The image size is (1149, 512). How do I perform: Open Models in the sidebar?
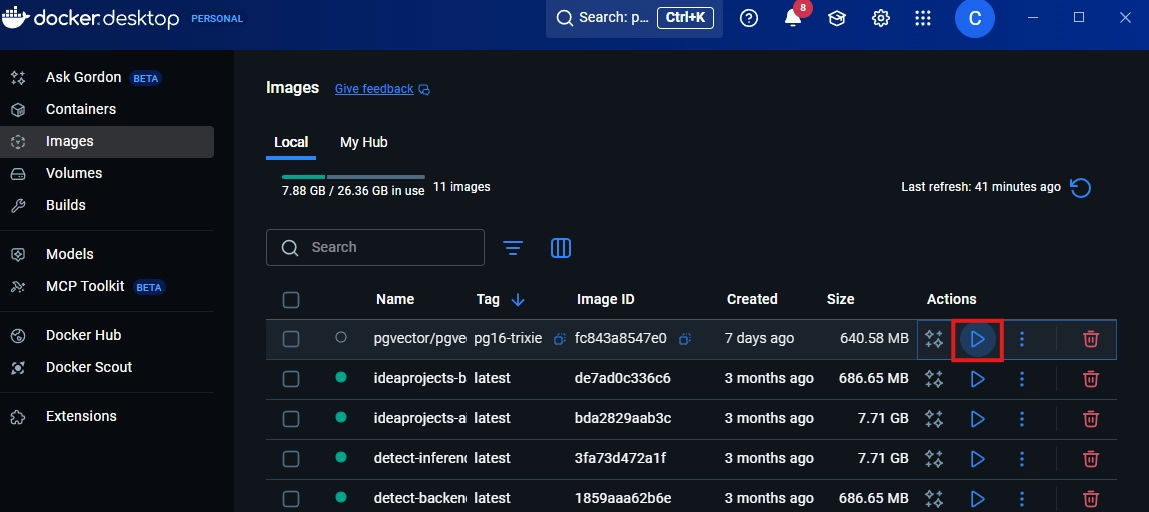107,254
